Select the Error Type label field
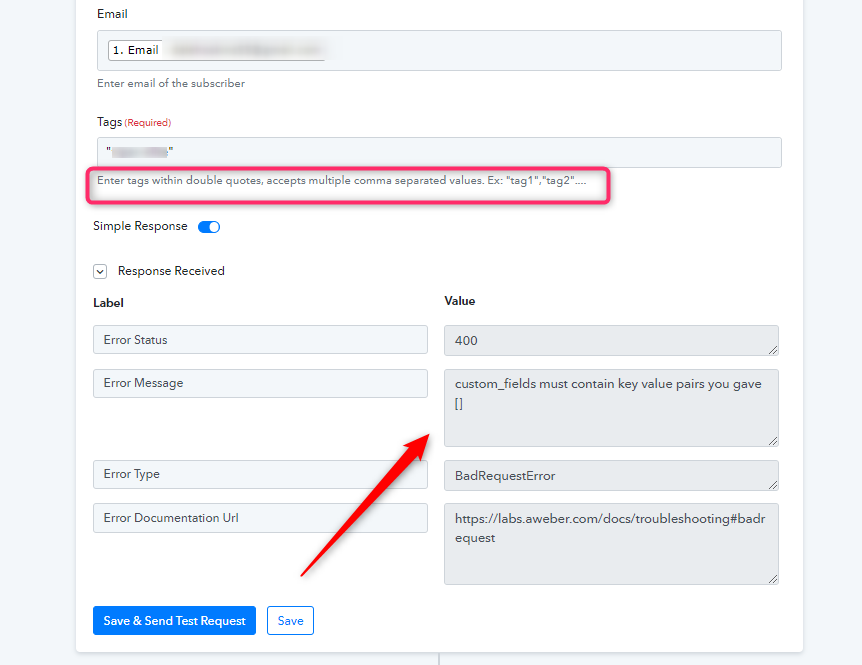The image size is (862, 665). [x=260, y=474]
